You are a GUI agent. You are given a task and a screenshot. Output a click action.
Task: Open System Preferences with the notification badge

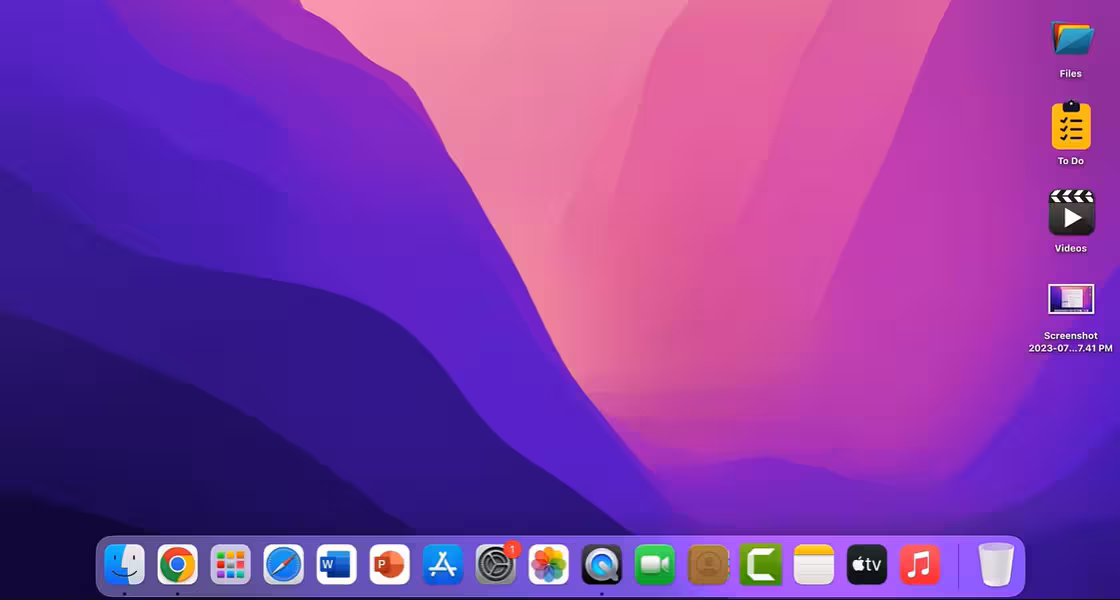tap(496, 564)
